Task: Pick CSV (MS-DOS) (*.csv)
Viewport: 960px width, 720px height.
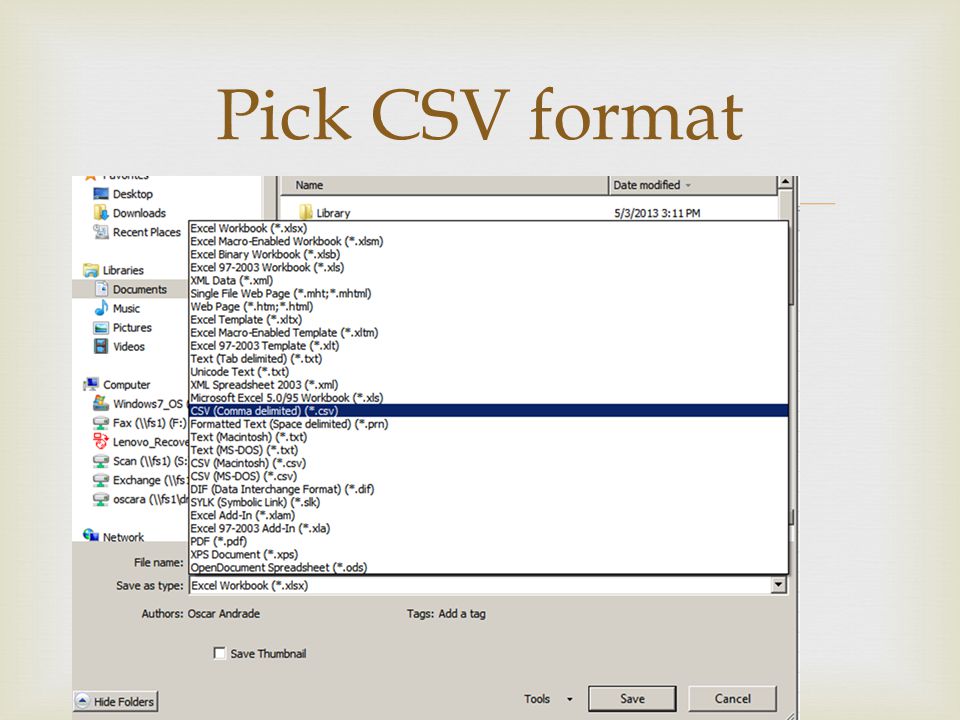Action: 488,476
